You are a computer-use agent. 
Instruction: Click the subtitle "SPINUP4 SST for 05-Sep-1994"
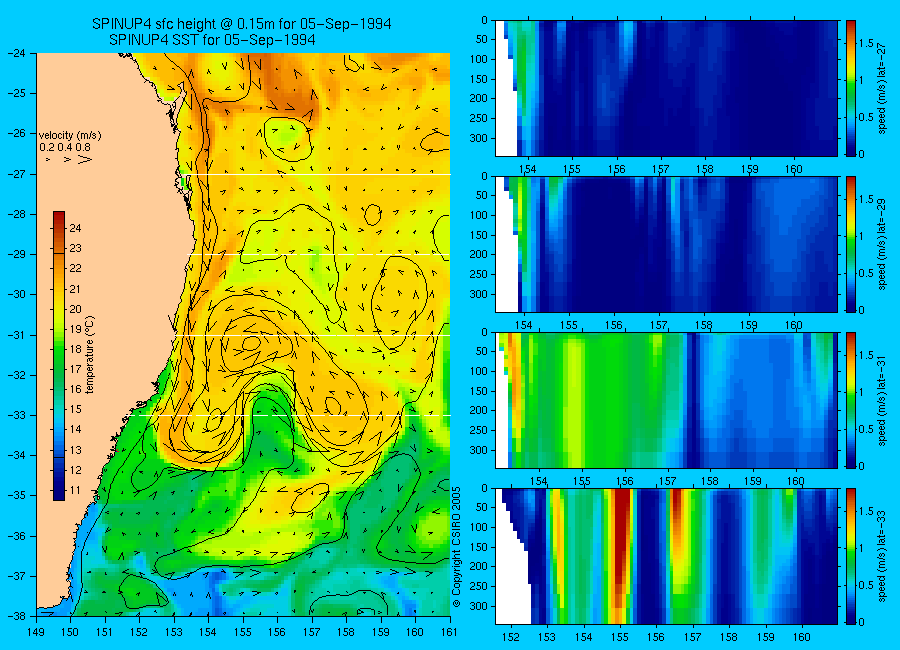pyautogui.click(x=212, y=40)
